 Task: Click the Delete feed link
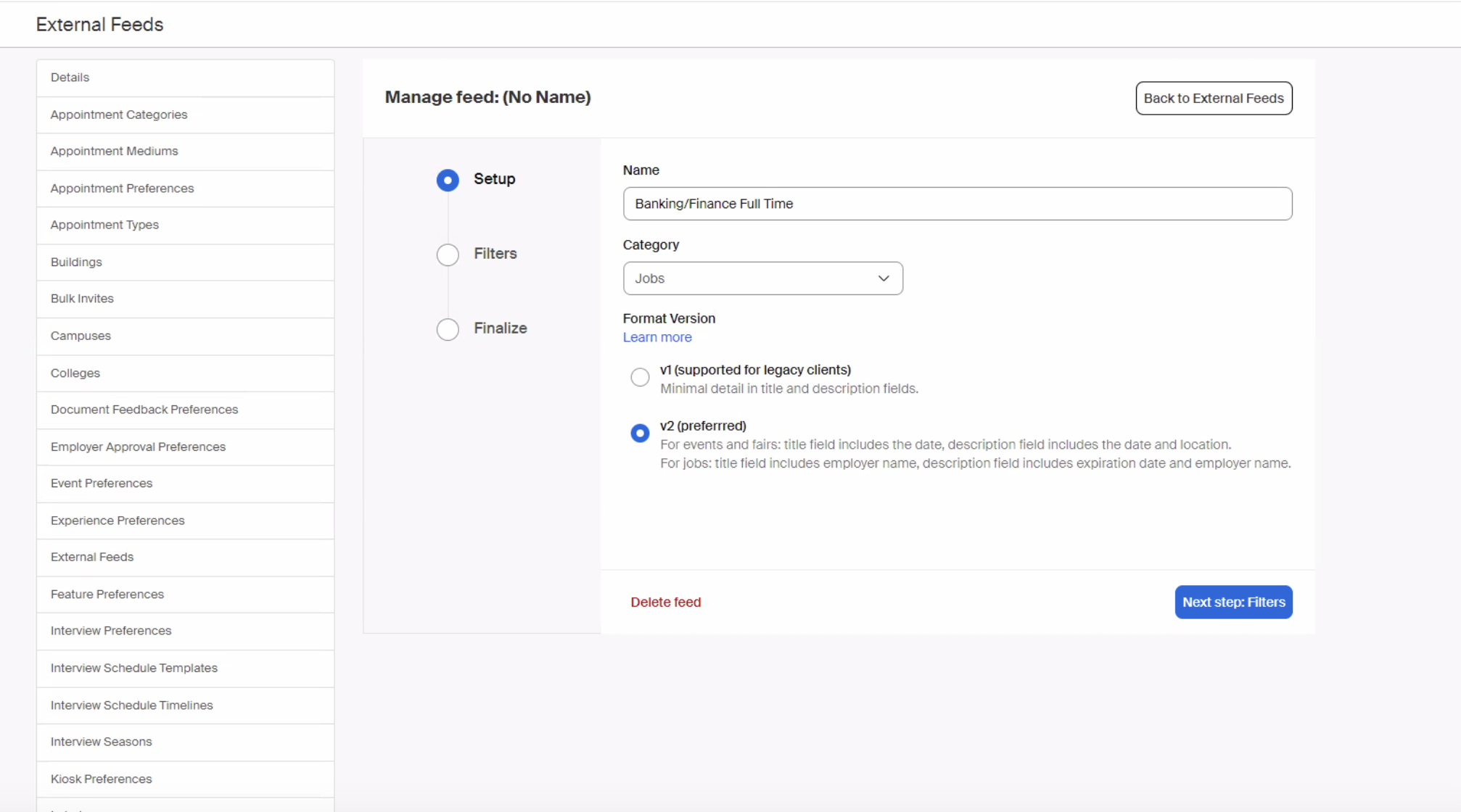pyautogui.click(x=665, y=602)
